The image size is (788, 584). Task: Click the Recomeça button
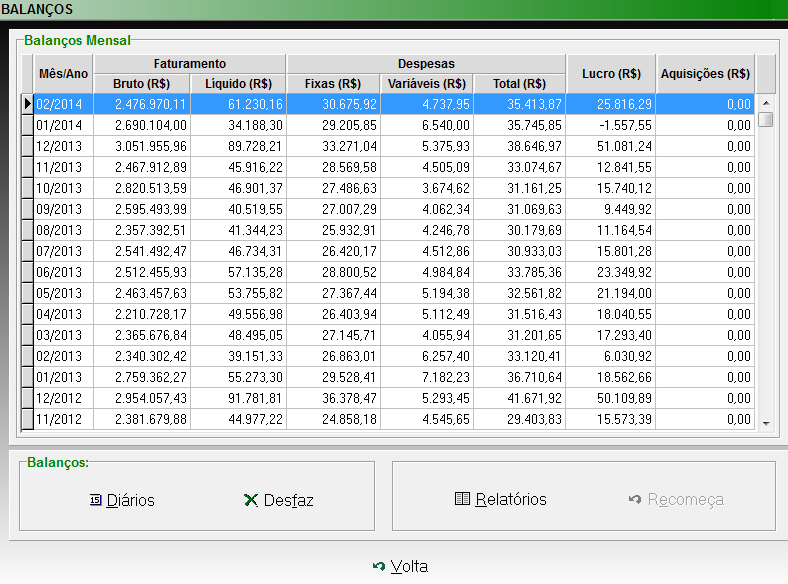pos(676,500)
